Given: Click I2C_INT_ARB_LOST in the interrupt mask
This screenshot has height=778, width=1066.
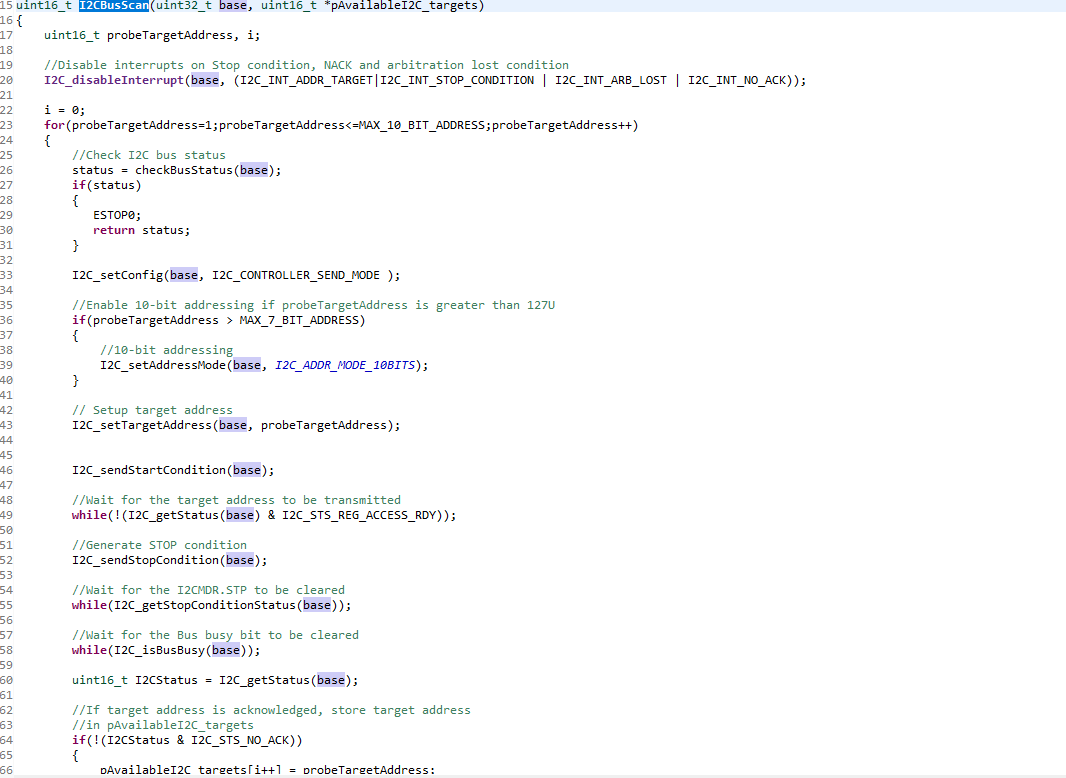Looking at the screenshot, I should pyautogui.click(x=611, y=80).
